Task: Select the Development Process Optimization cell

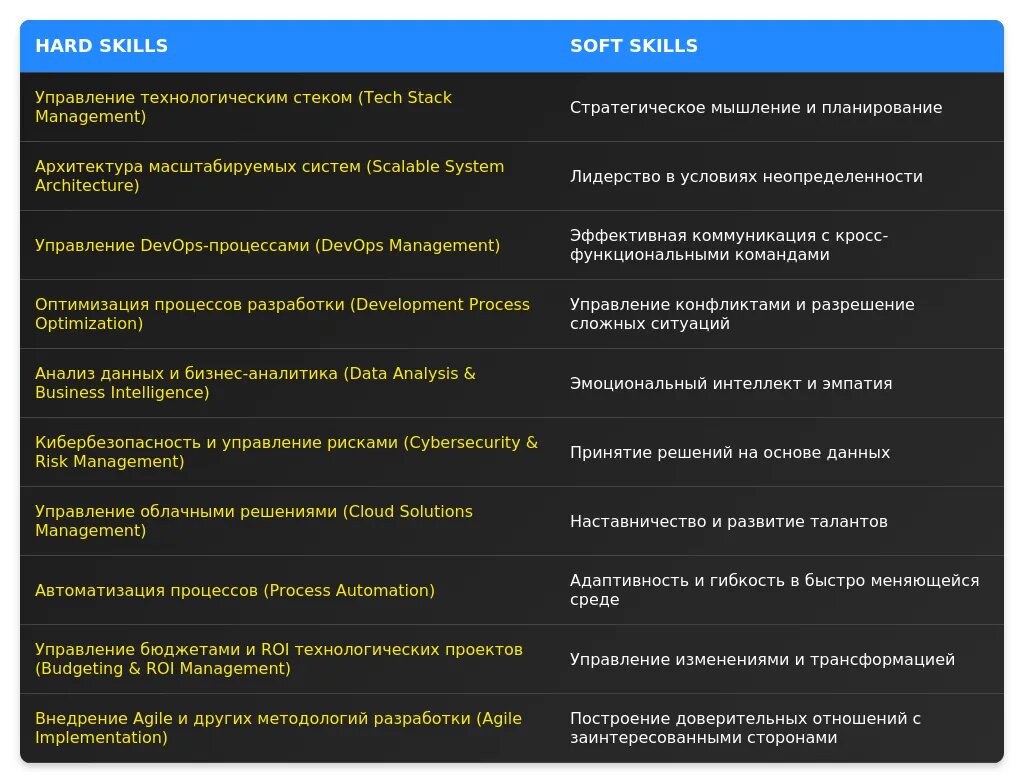Action: (x=287, y=314)
